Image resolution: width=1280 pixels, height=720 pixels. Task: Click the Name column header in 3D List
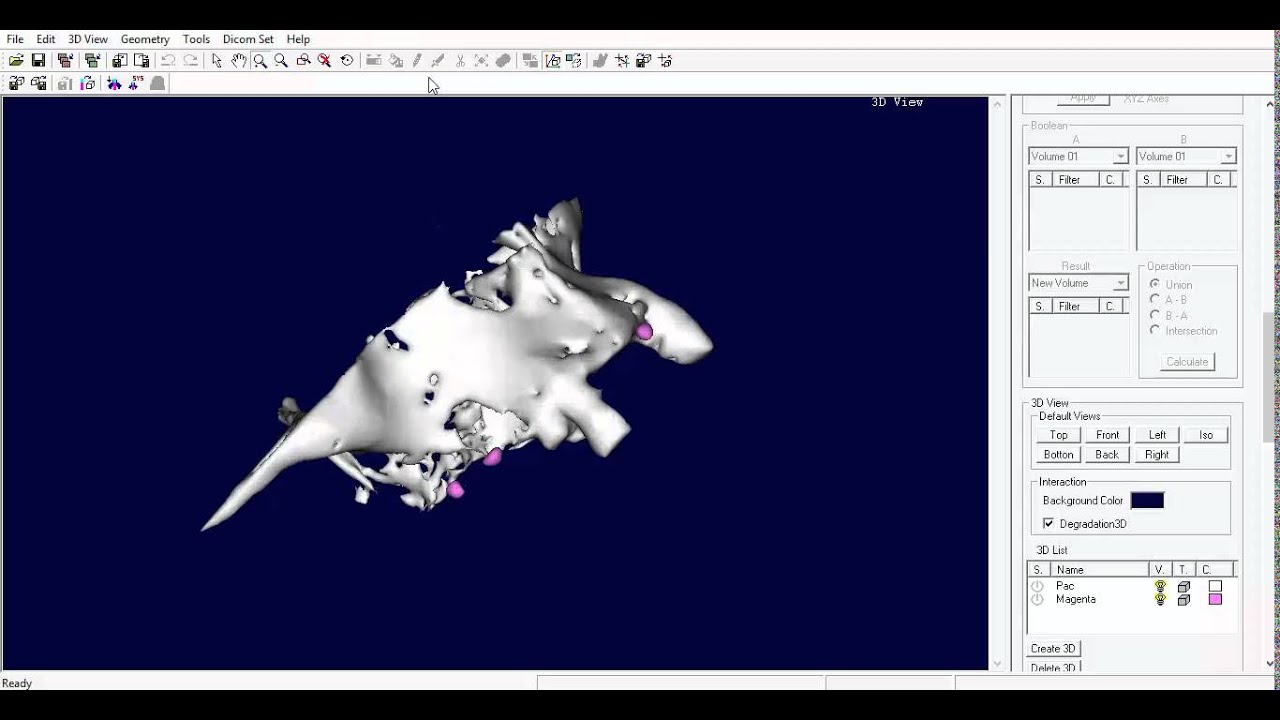[1098, 570]
